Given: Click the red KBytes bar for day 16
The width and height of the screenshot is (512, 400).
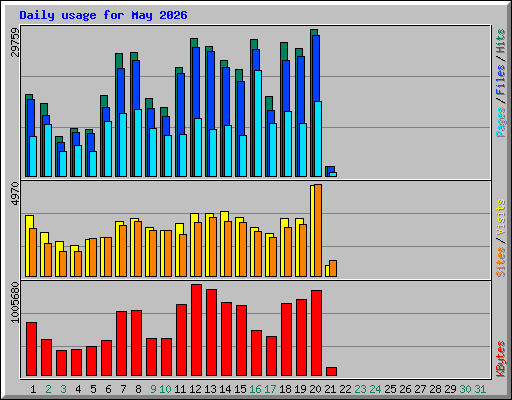Looking at the screenshot, I should pos(257,353).
